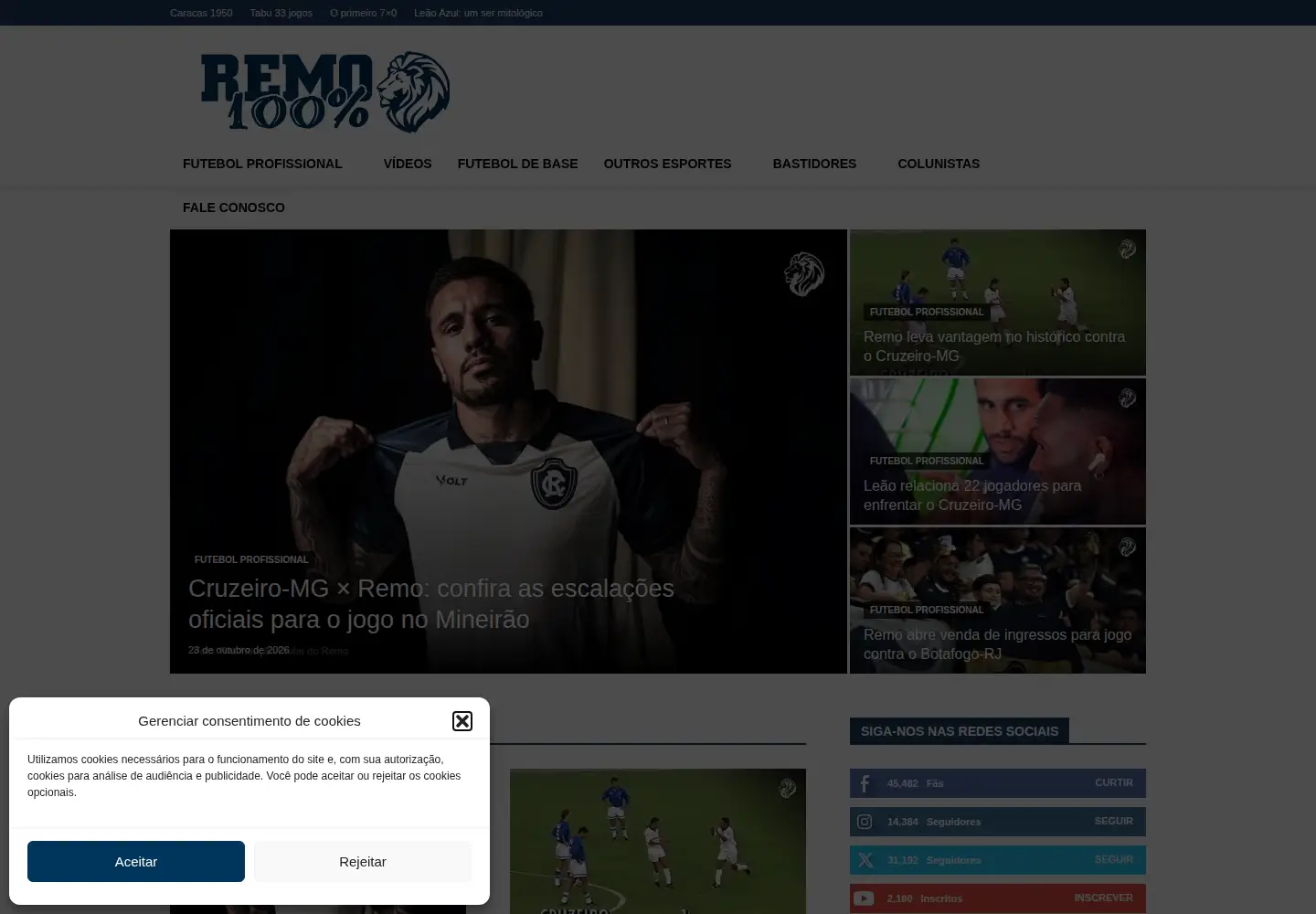Click Seguir on X followers row
Screen dimensions: 1316x914
click(1114, 859)
